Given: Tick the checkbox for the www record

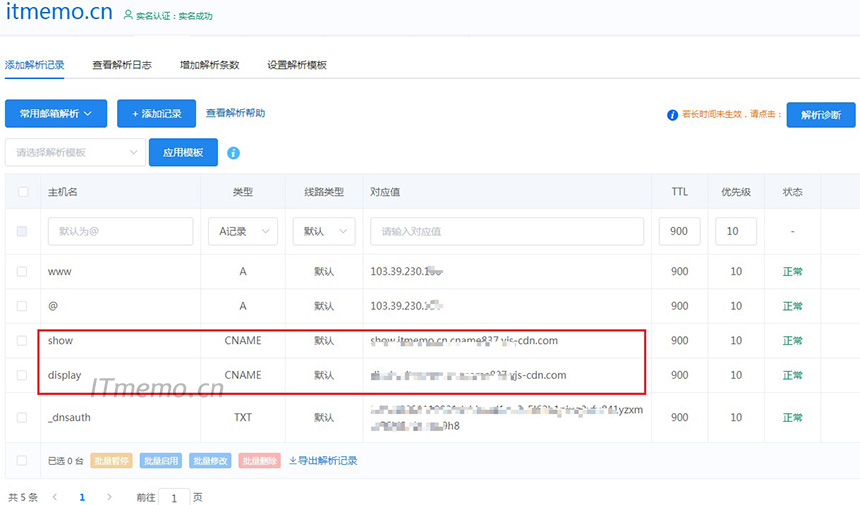Looking at the screenshot, I should (22, 271).
